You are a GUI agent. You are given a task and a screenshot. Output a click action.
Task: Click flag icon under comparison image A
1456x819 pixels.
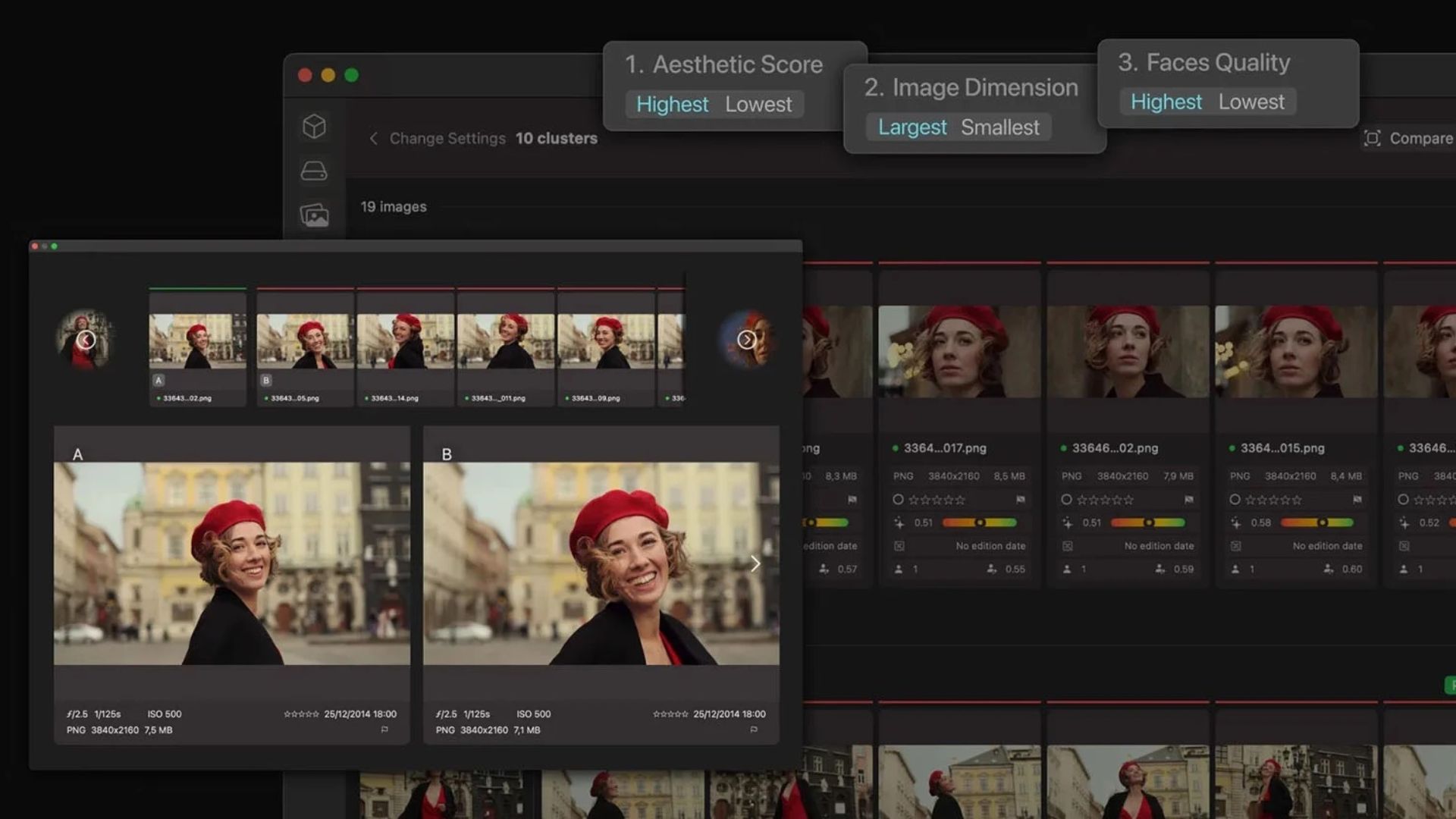384,730
